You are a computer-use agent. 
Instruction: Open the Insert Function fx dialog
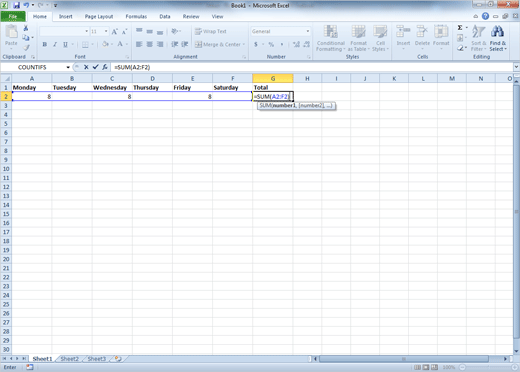click(x=105, y=67)
